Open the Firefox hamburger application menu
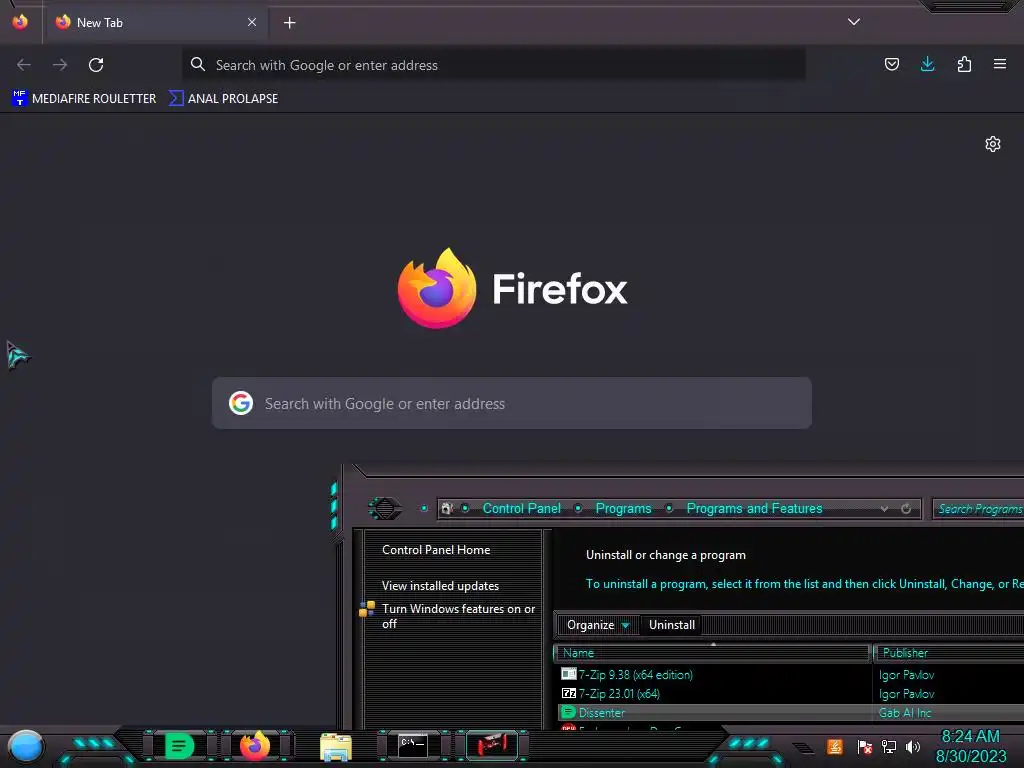 click(1000, 64)
